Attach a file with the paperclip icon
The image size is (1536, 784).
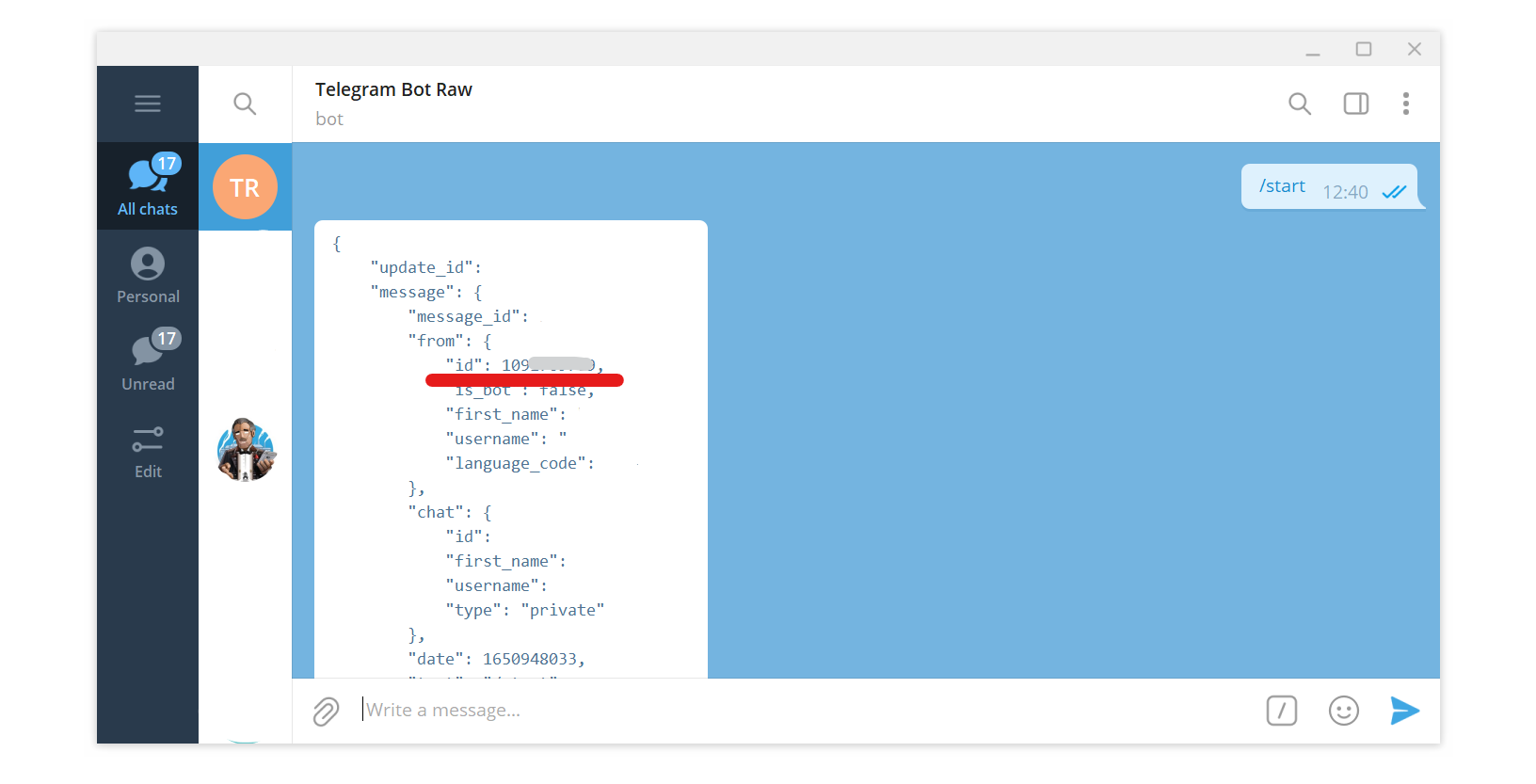tap(326, 712)
